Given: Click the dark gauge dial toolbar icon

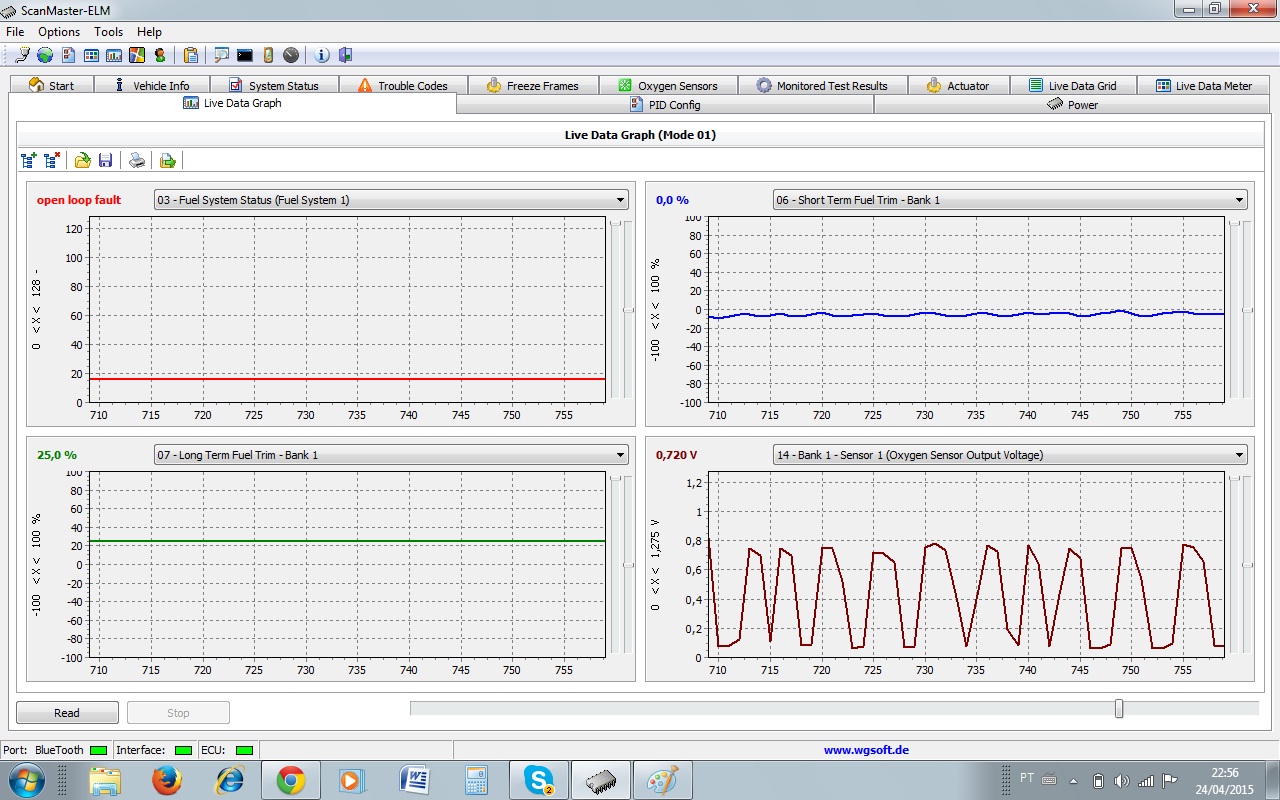Looking at the screenshot, I should (291, 55).
